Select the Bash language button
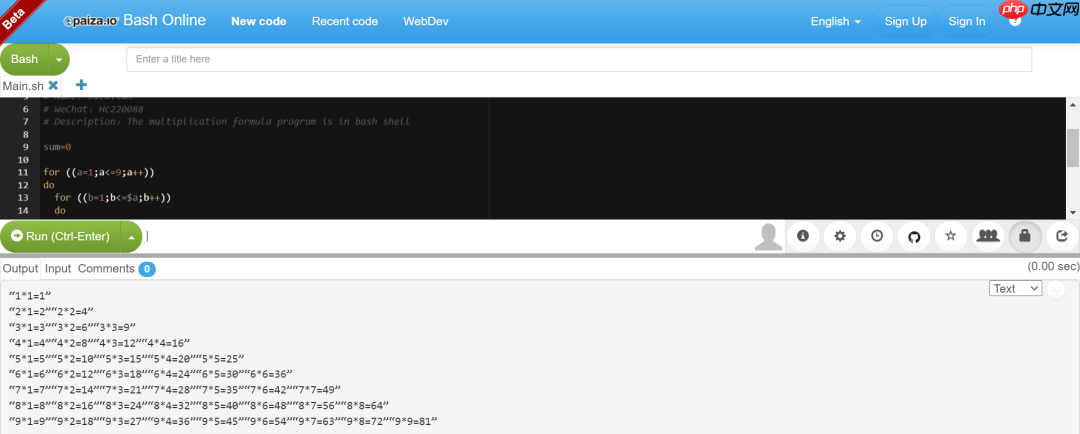Screen dimensions: 1080x434 pos(24,59)
